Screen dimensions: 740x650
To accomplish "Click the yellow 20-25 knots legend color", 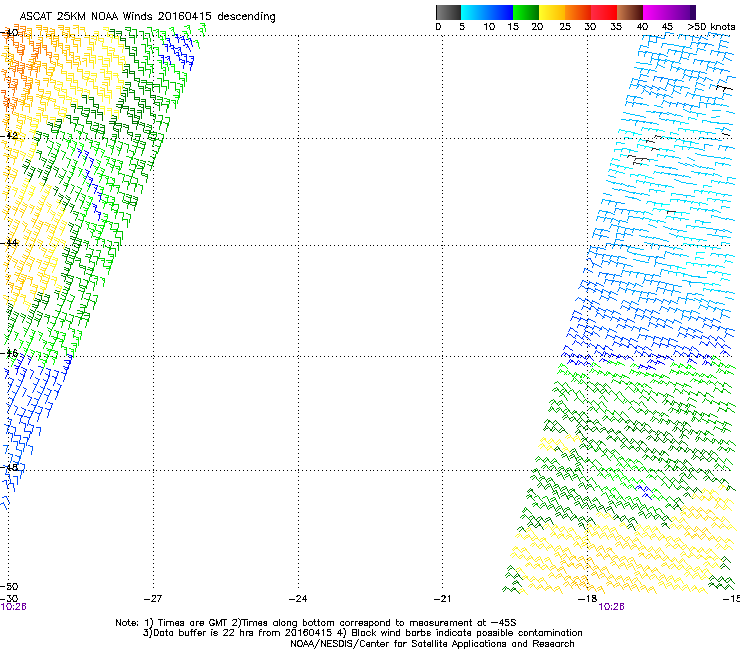I will 552,12.
